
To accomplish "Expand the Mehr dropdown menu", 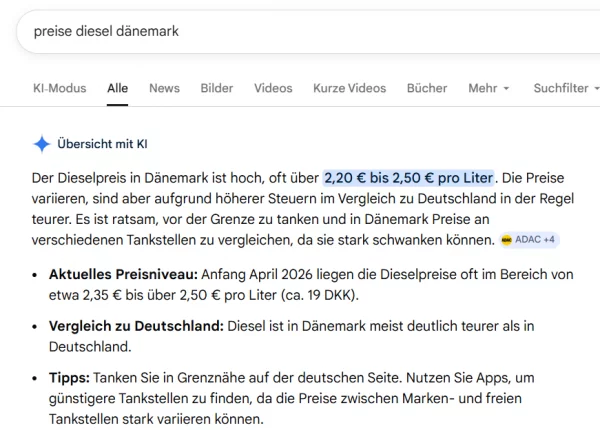I will point(488,88).
